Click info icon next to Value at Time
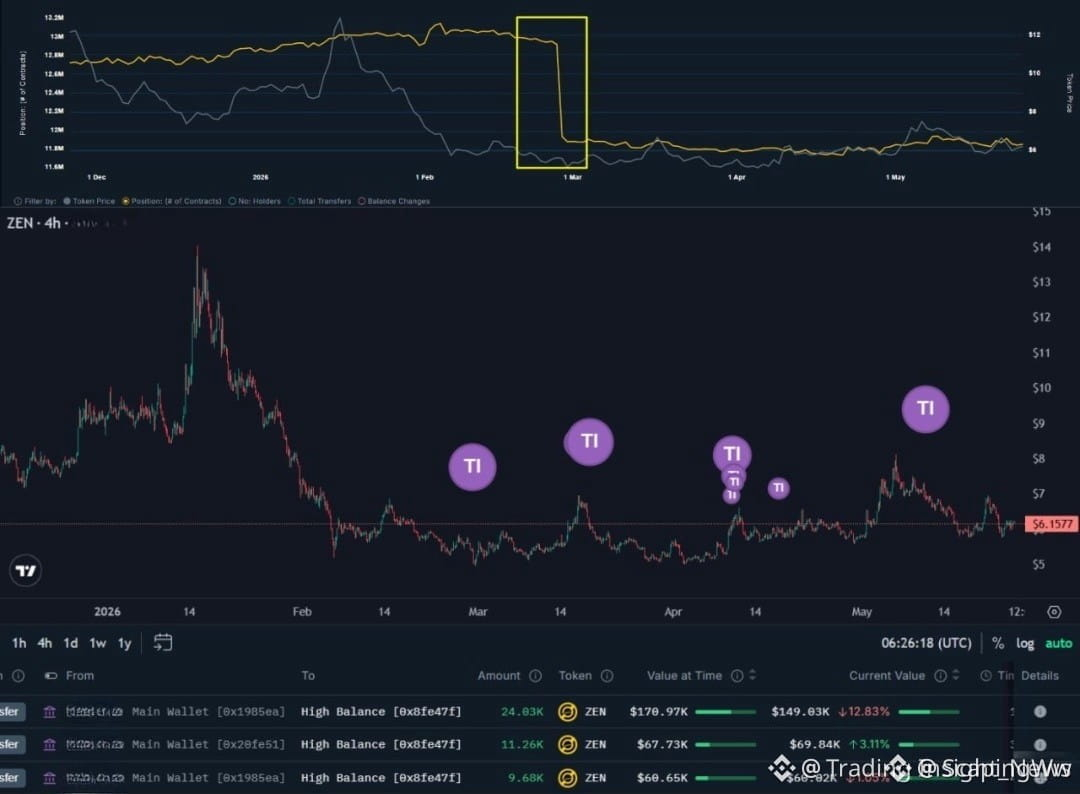 737,676
